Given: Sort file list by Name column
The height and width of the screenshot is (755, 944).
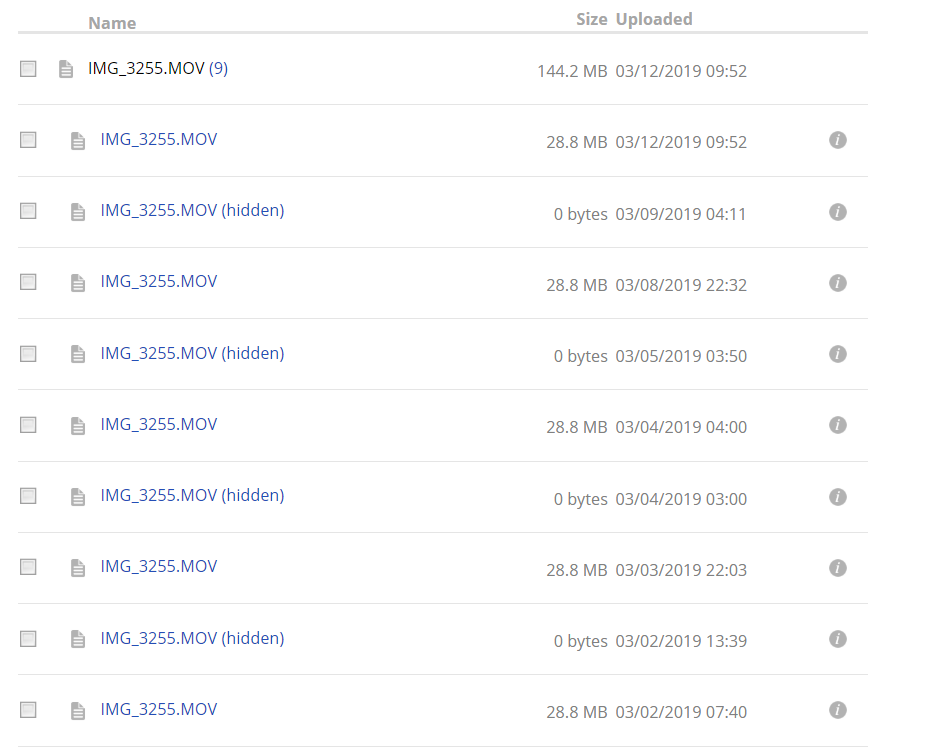Looking at the screenshot, I should point(112,23).
